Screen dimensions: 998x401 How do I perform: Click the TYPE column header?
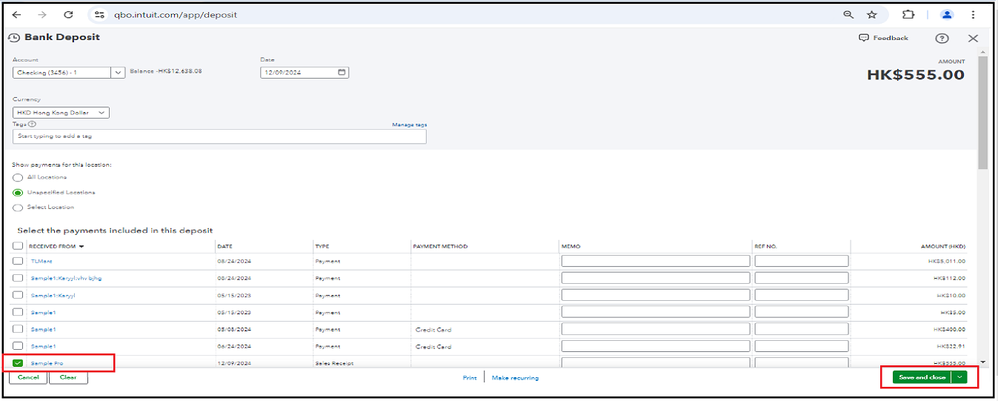point(321,246)
